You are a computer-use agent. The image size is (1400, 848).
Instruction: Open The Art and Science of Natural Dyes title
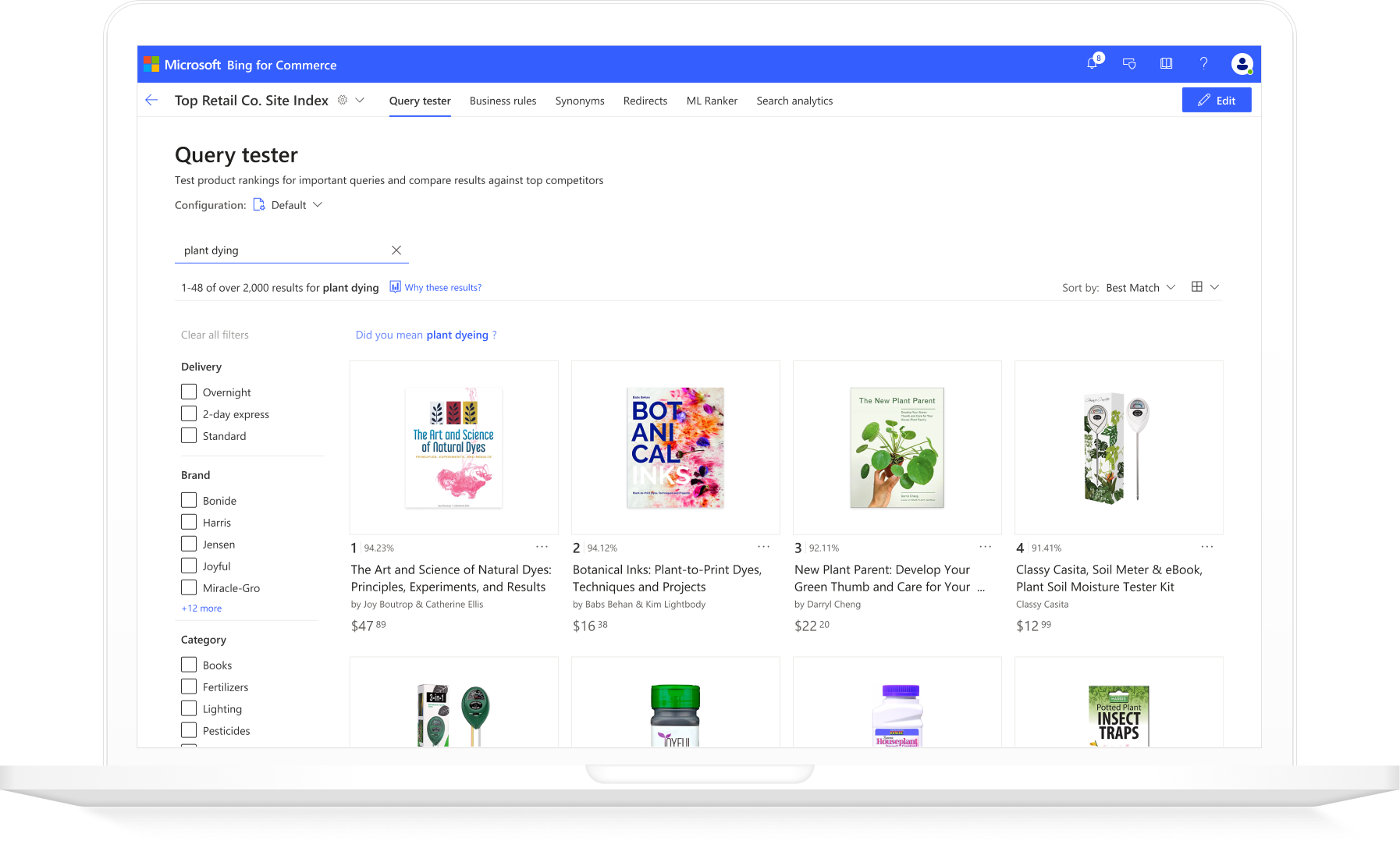[451, 578]
